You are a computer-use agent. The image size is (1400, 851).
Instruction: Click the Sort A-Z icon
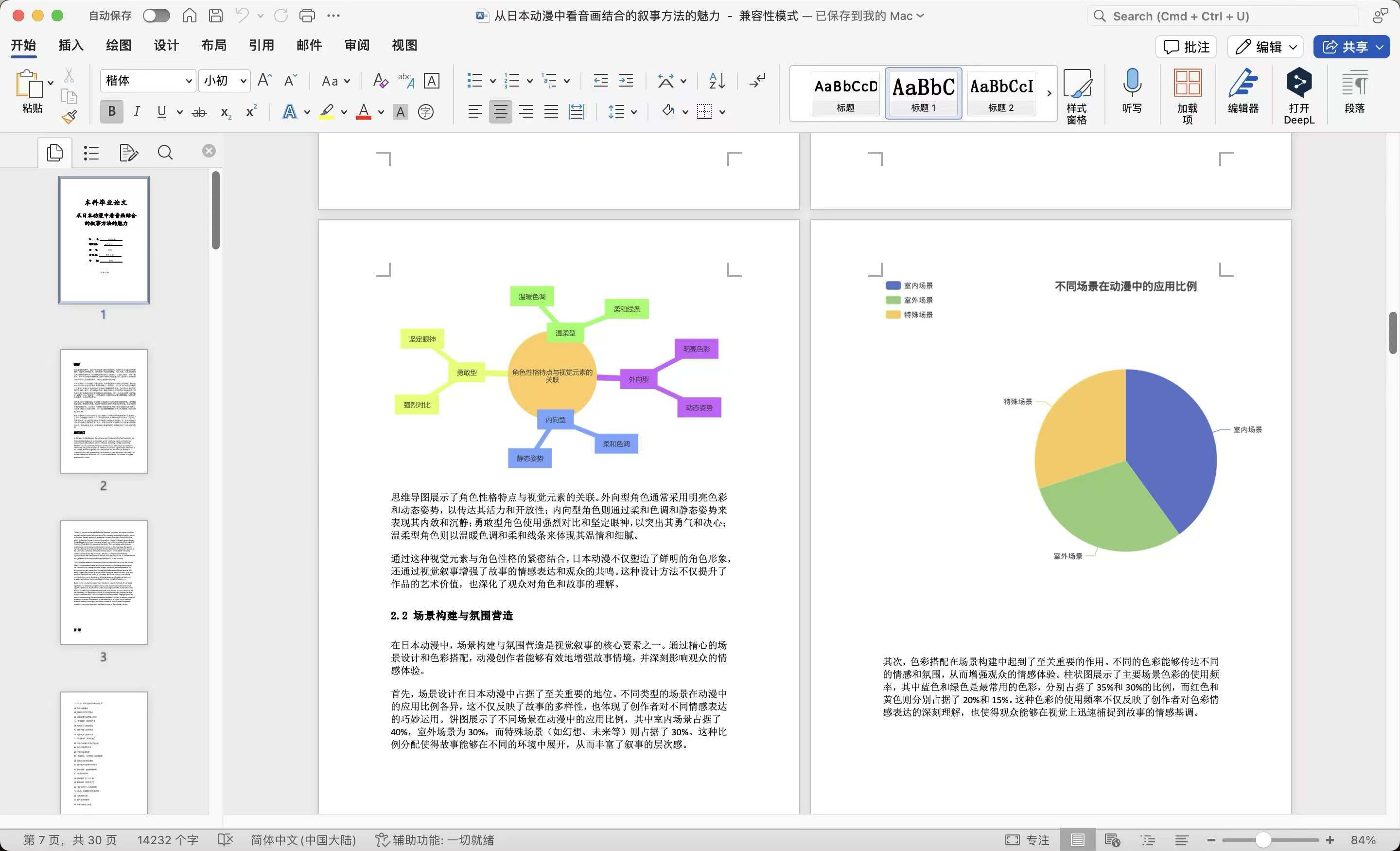tap(717, 81)
